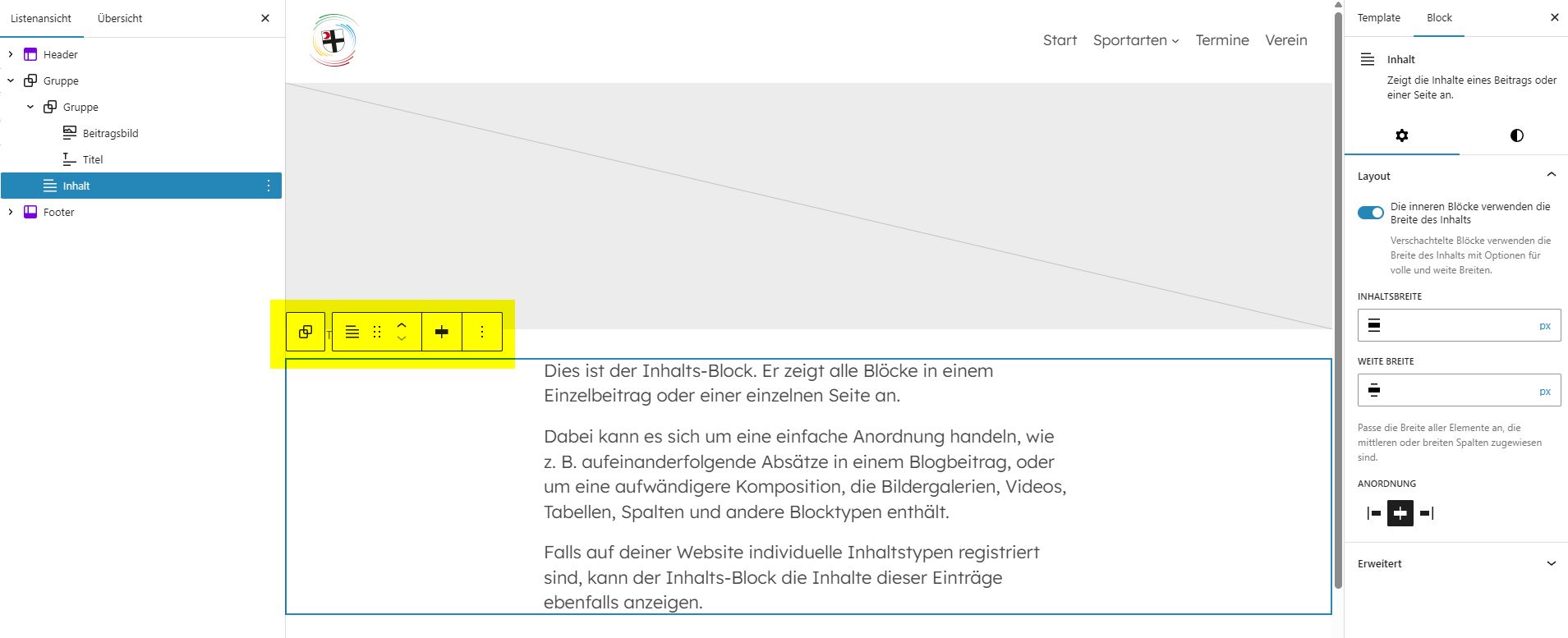Select Inhalt row in list view

(141, 186)
